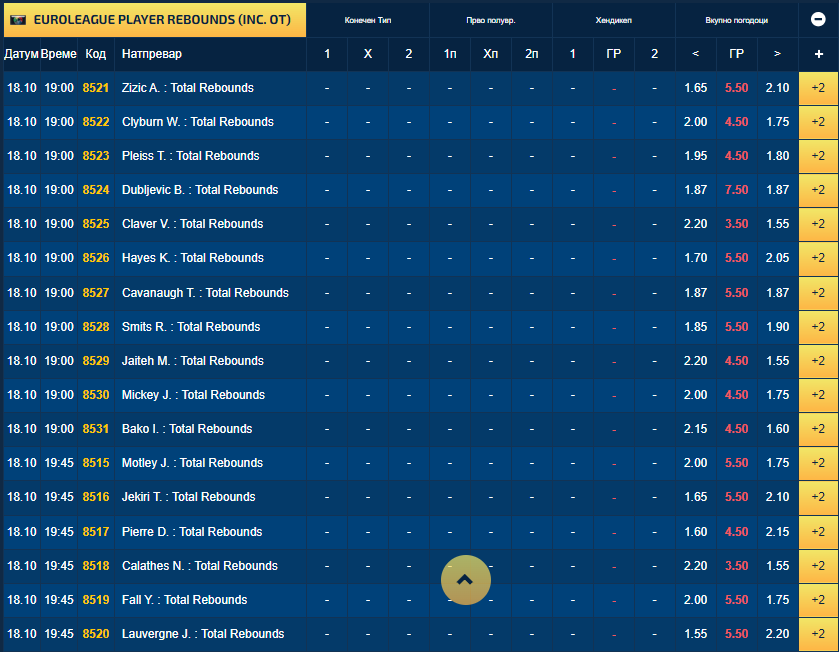Click the Прво полувр. column group header
Screen dimensions: 839x652
click(491, 20)
